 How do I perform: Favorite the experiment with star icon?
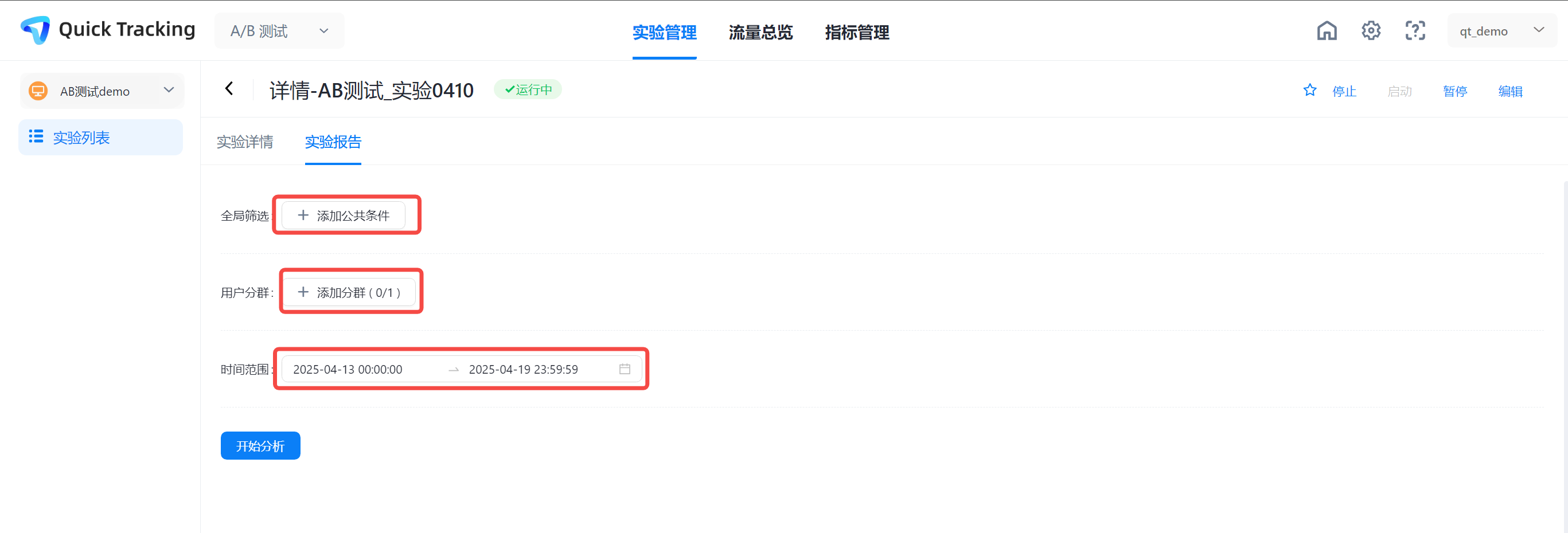point(1310,91)
